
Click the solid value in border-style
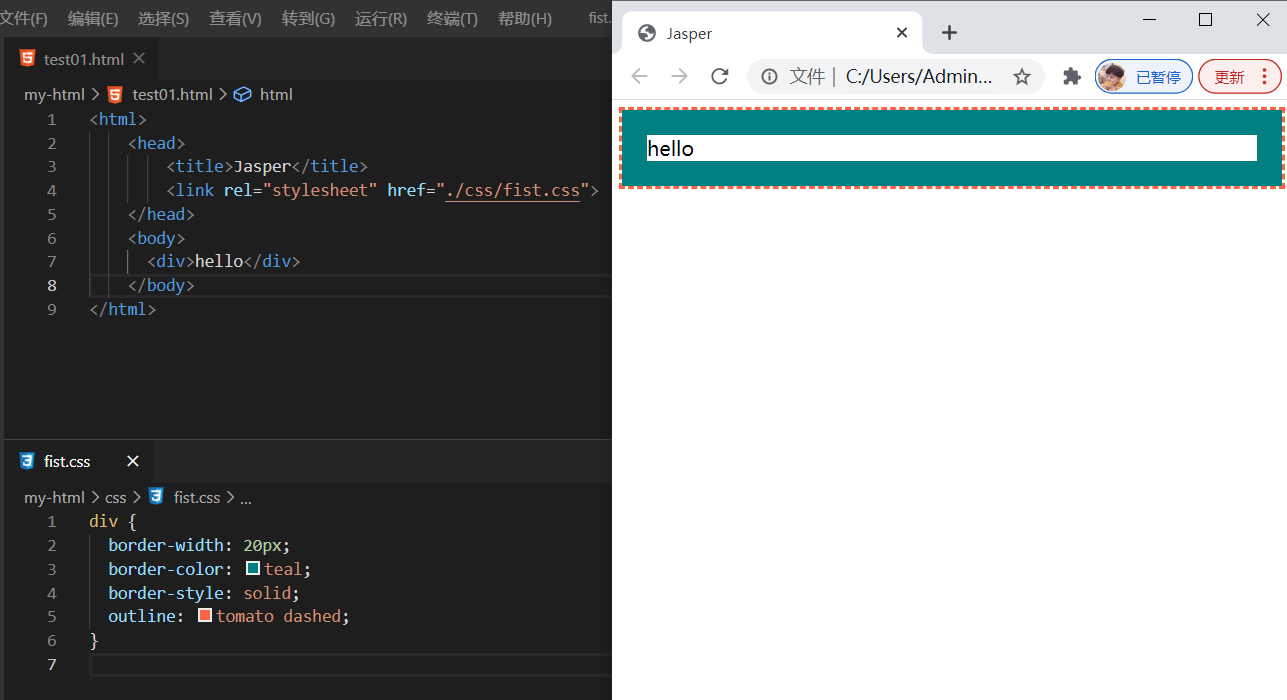(267, 592)
